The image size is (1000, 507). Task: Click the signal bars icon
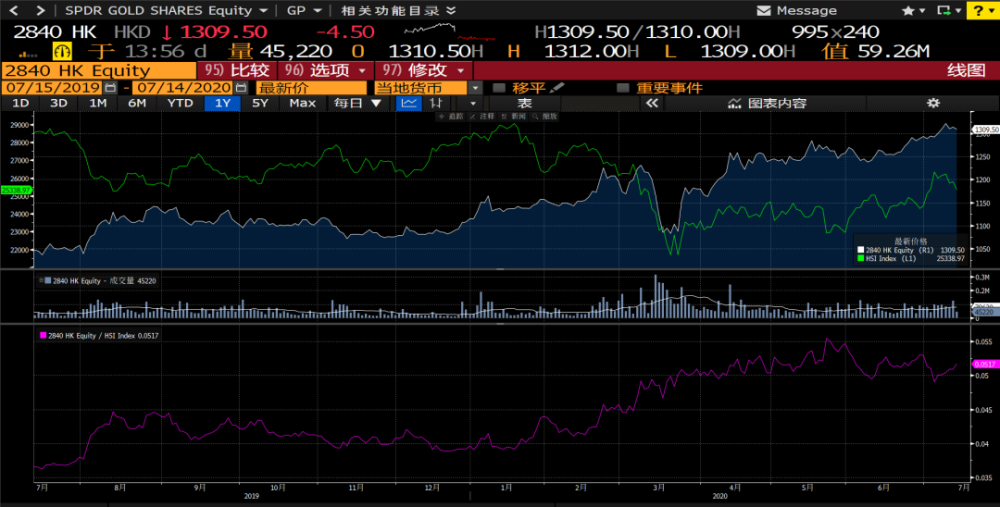pyautogui.click(x=28, y=54)
